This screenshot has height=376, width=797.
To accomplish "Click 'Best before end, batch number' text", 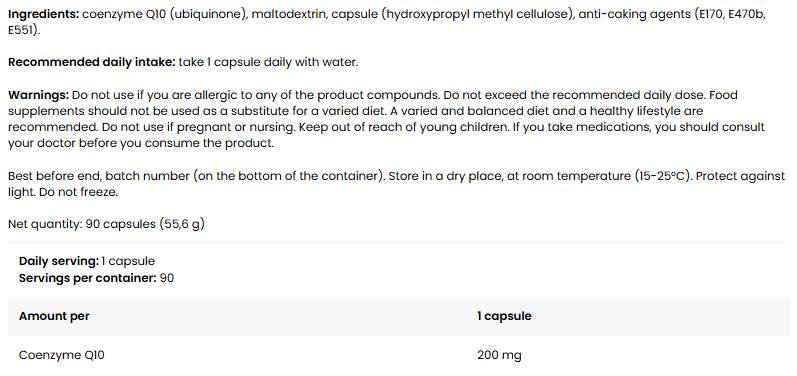I will coord(99,176).
